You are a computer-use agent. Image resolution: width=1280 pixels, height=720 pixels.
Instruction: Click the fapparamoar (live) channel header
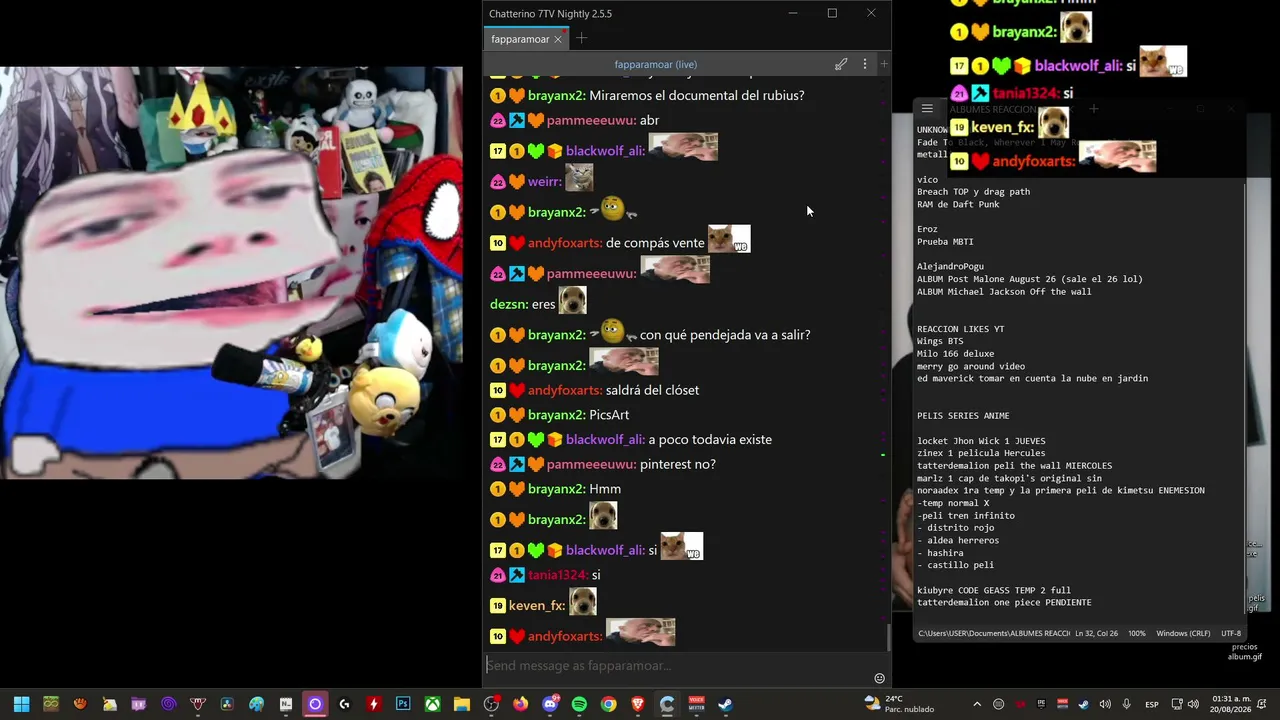pyautogui.click(x=656, y=64)
